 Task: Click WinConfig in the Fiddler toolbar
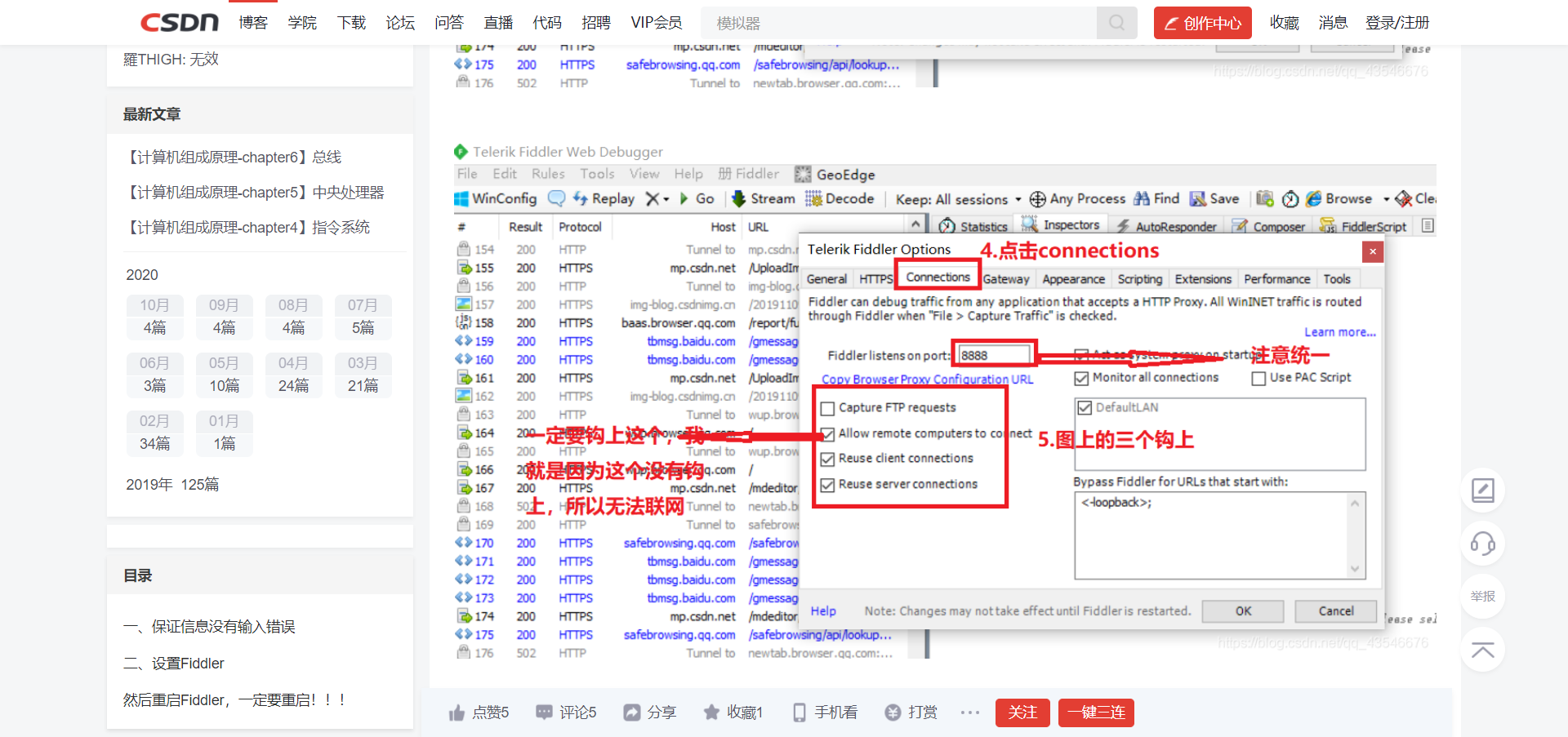click(496, 198)
